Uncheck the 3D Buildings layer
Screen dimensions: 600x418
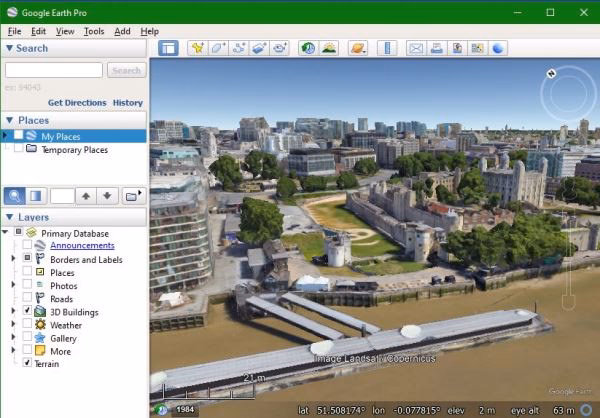[x=27, y=310]
